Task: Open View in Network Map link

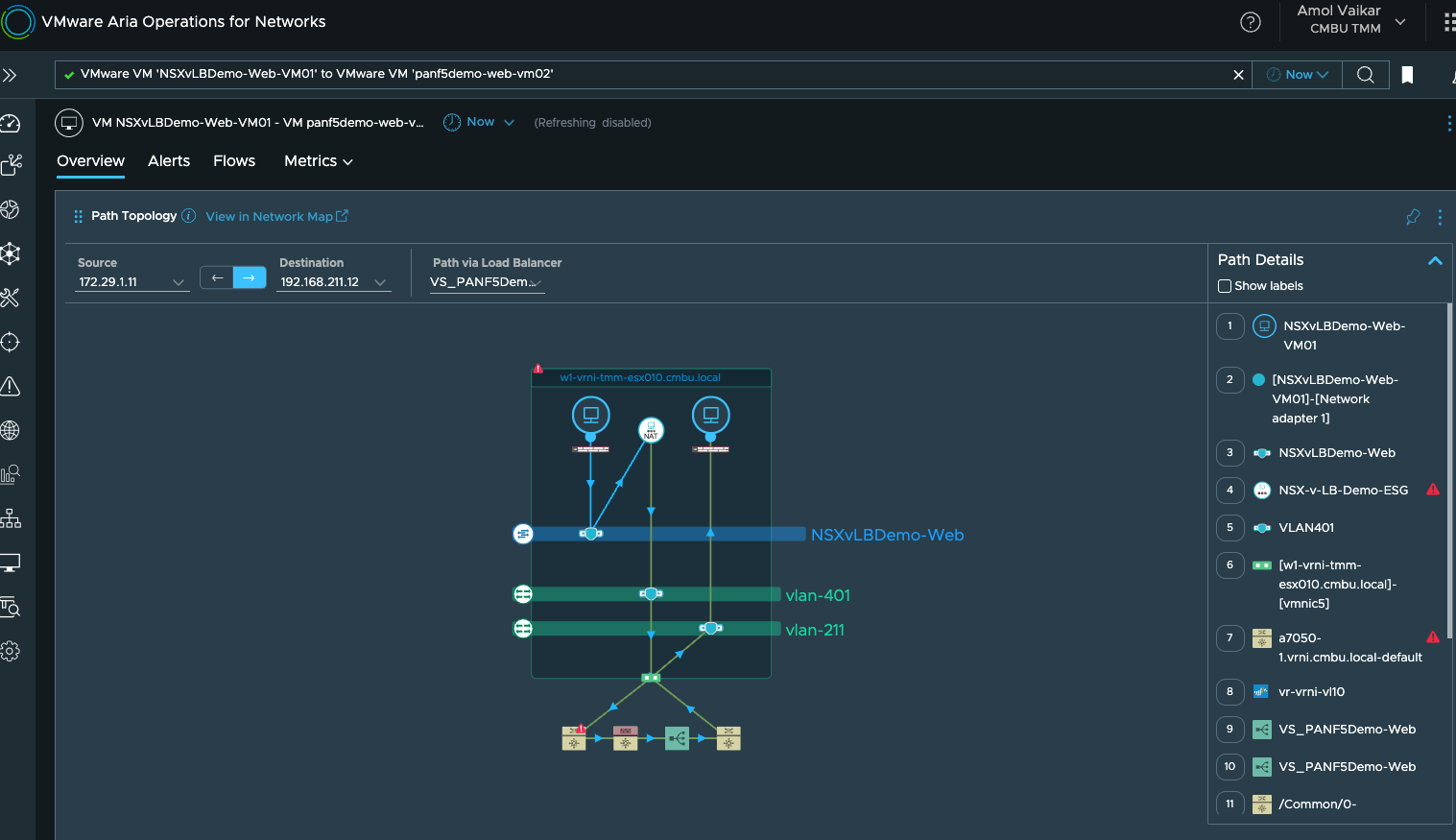Action: (x=276, y=217)
